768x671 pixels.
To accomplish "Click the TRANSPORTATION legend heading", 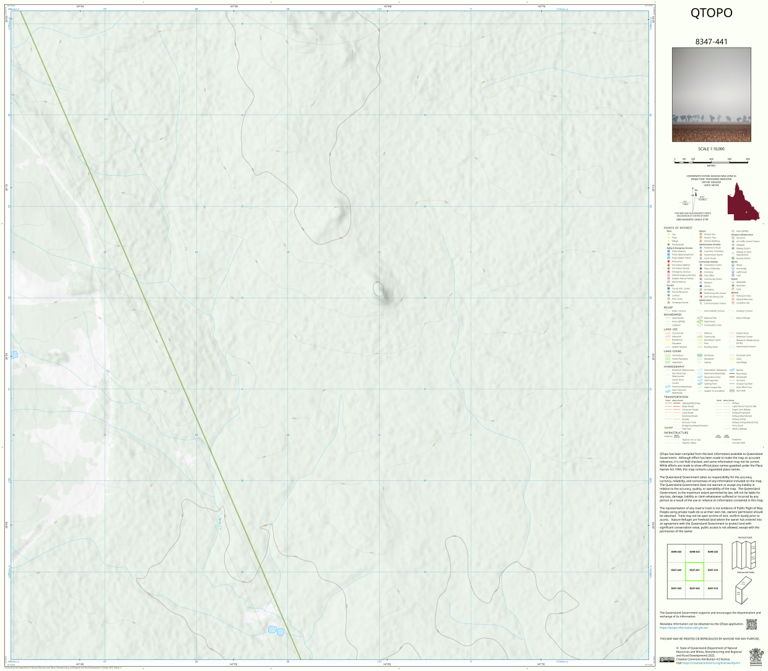I will (x=676, y=397).
